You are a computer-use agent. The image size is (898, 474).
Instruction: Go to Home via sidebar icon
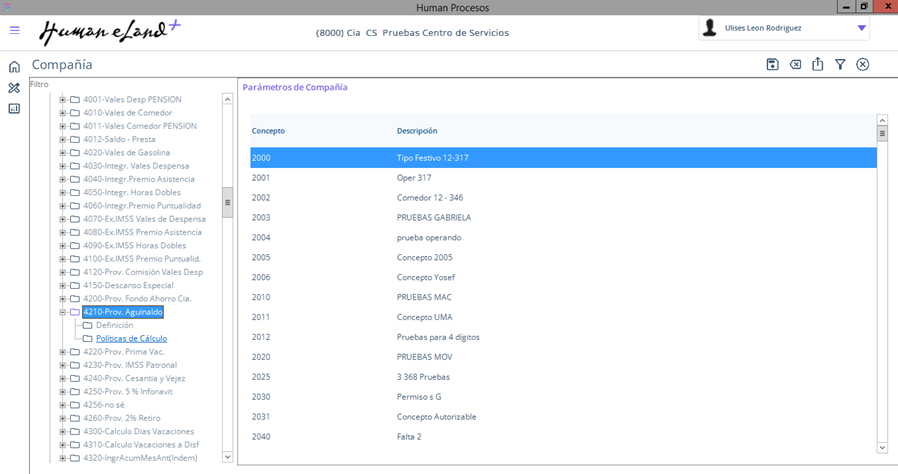point(14,67)
